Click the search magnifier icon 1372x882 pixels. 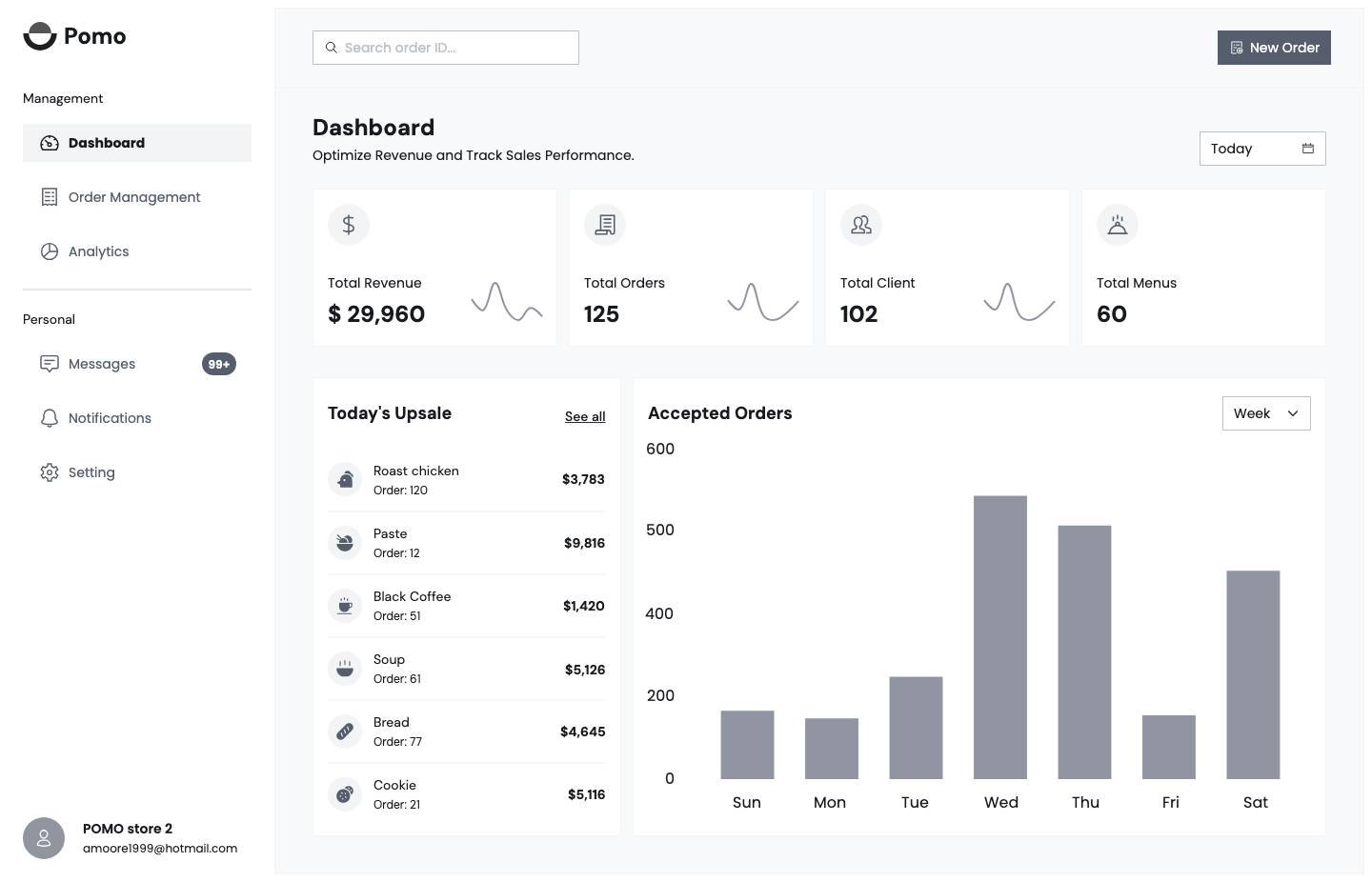click(x=332, y=48)
